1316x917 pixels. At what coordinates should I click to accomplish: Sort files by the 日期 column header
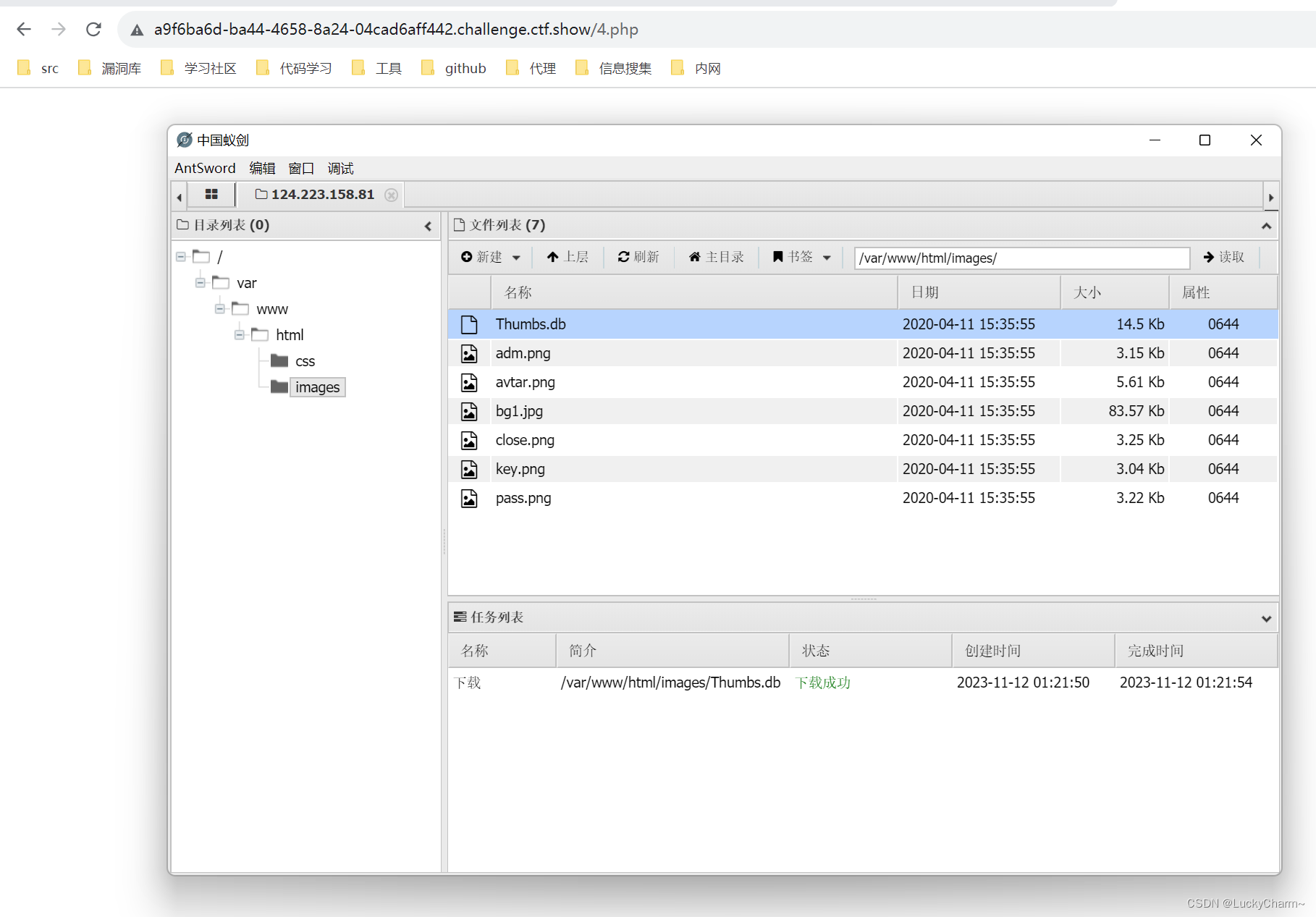[979, 292]
